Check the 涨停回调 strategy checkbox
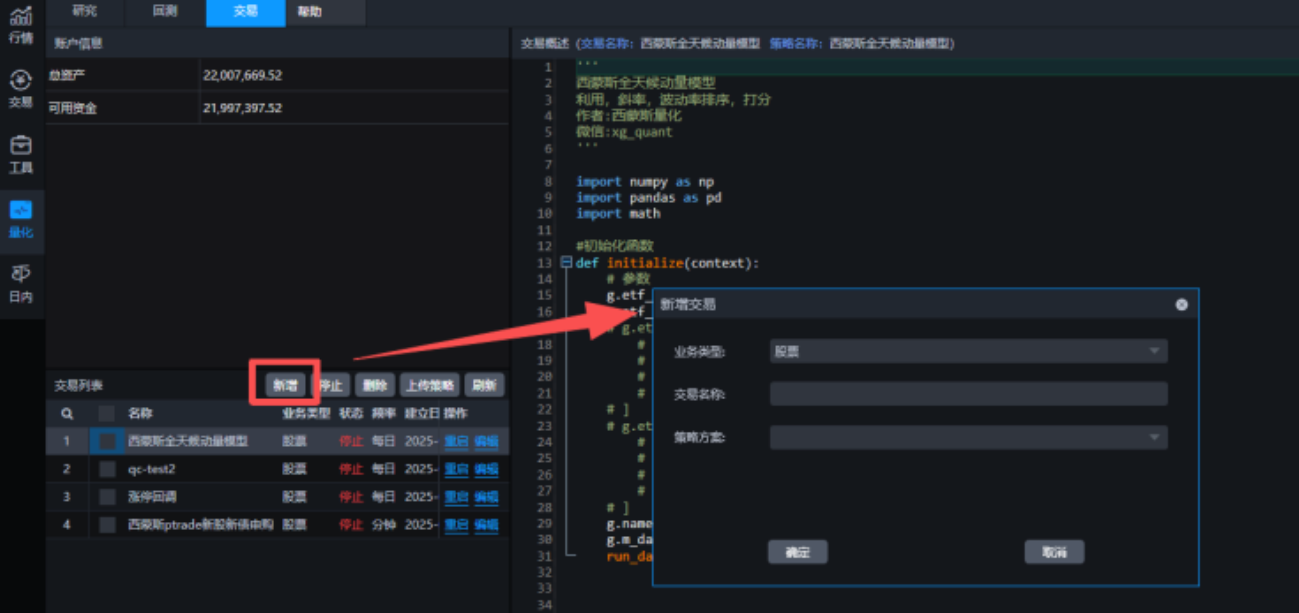This screenshot has width=1299, height=613. [107, 497]
